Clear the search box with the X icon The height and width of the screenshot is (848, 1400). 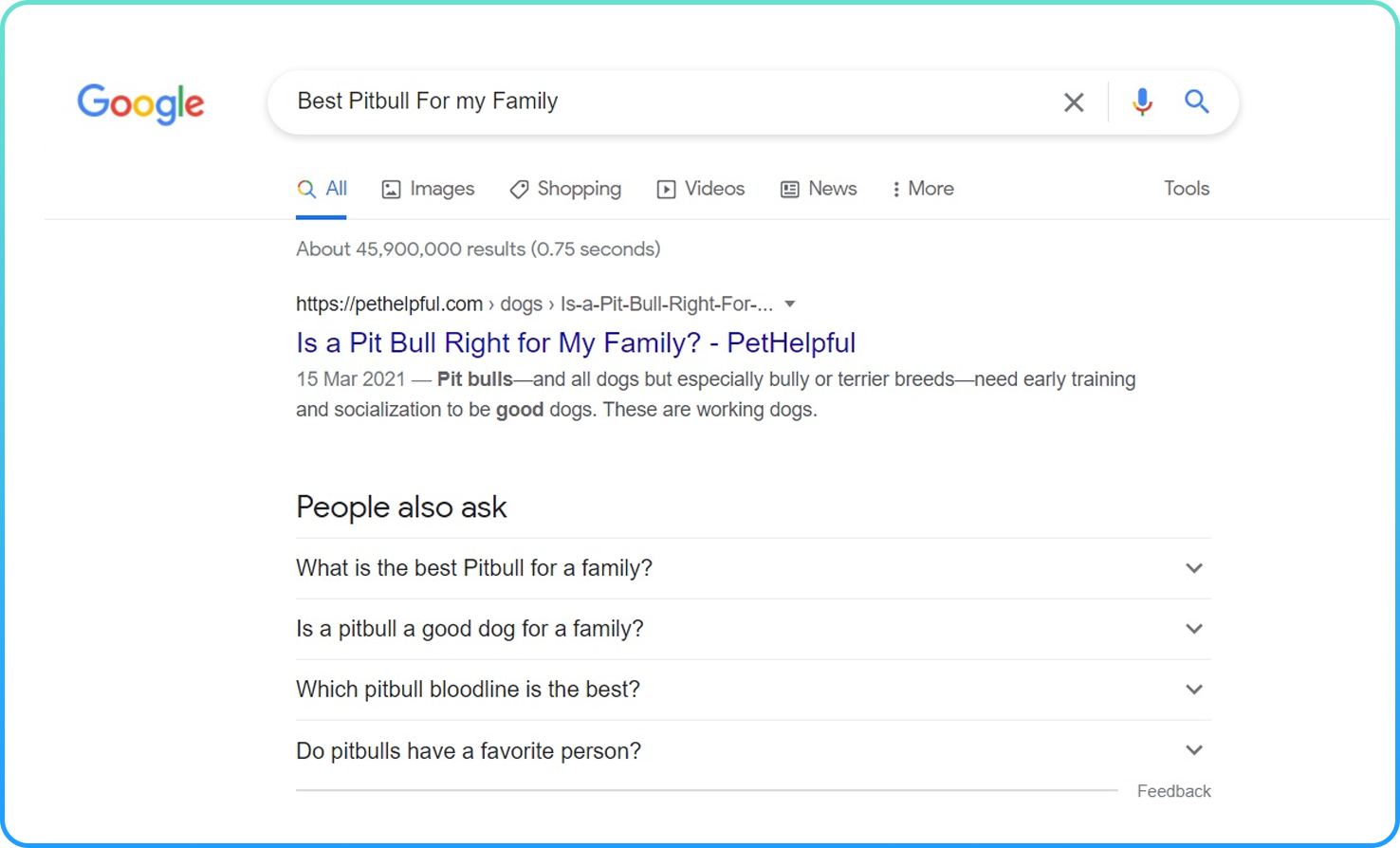click(1074, 102)
